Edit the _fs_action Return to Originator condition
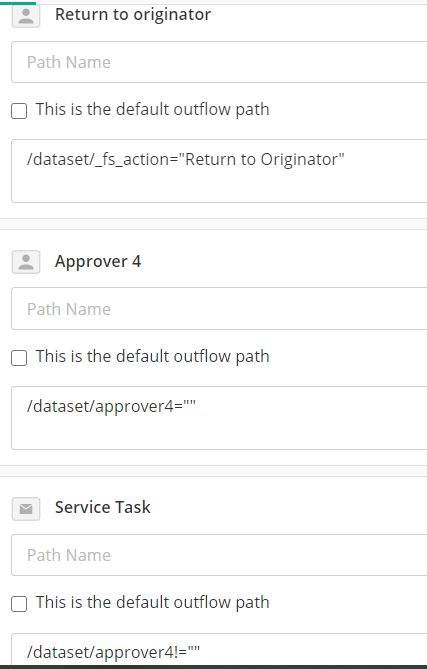 219,171
